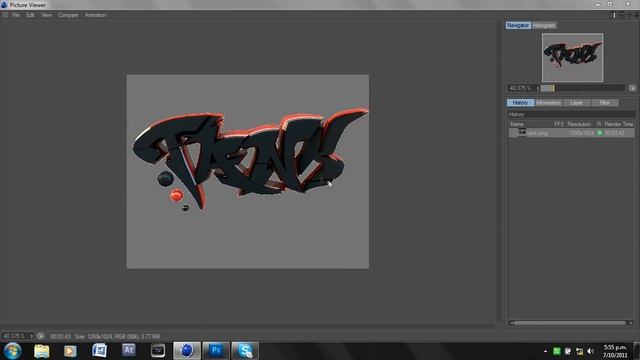Switch to Cinema 4D in the taskbar
Viewport: 640px width, 360px height.
pos(187,351)
